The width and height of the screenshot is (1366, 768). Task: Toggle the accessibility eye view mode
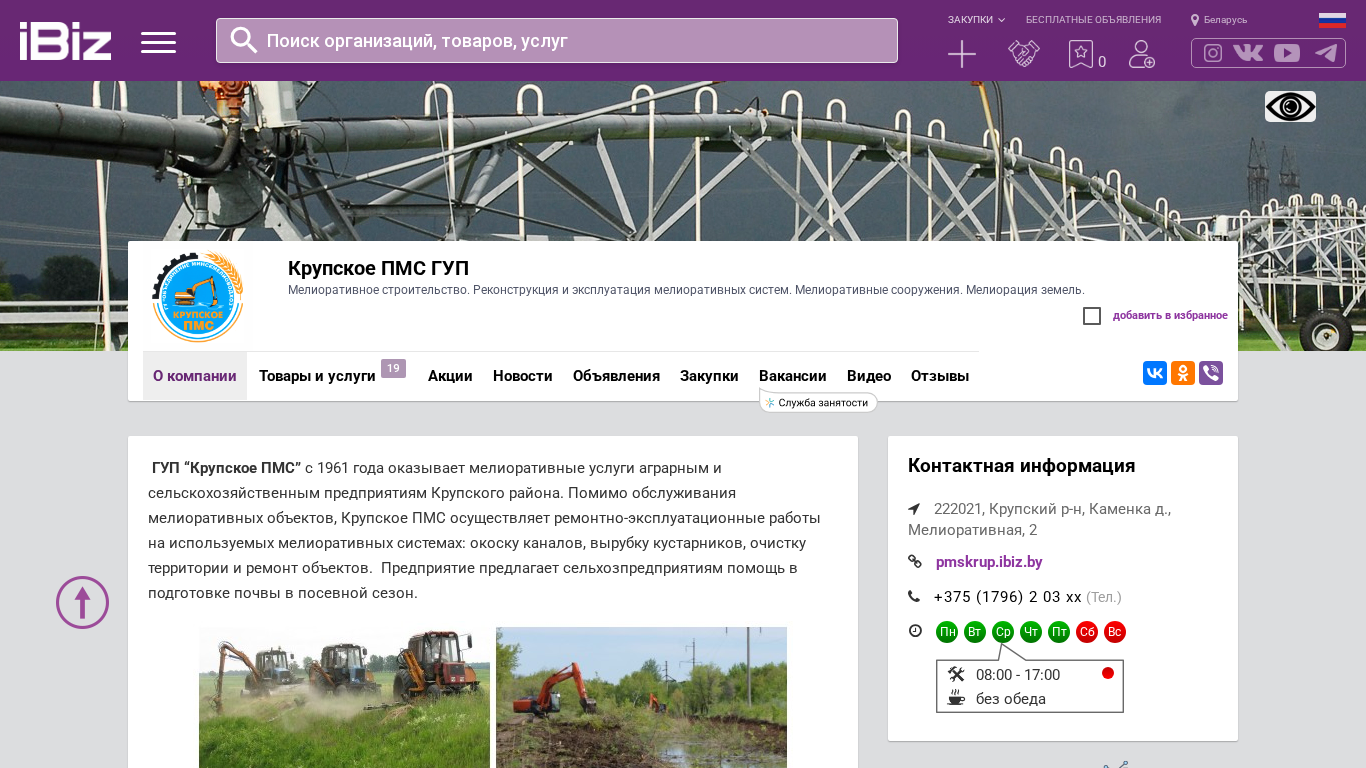(x=1290, y=106)
